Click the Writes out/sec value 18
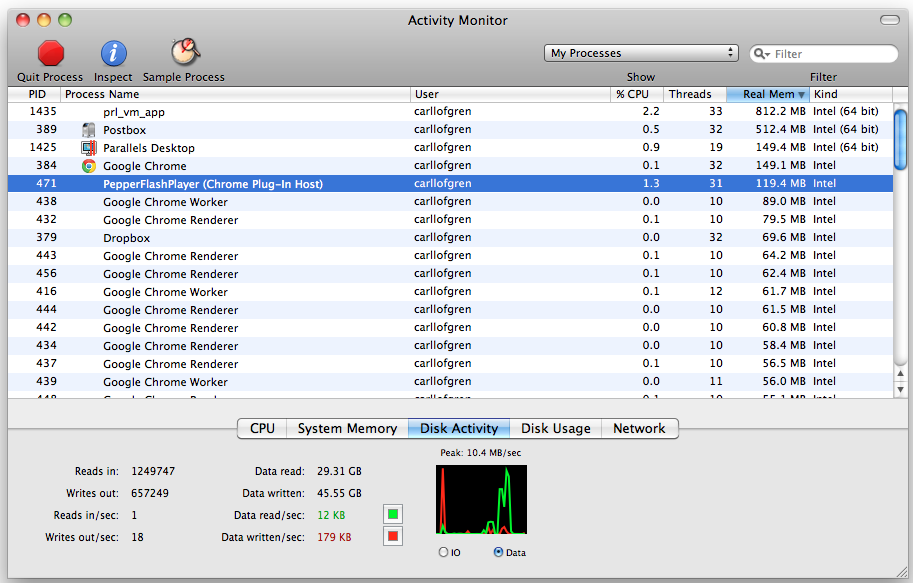 tap(137, 537)
